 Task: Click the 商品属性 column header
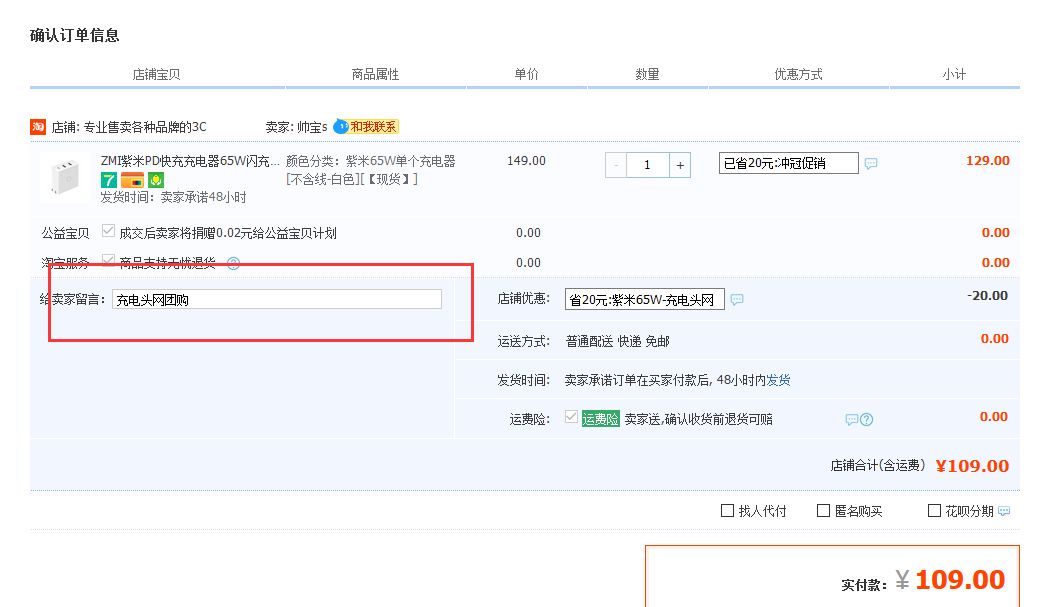pos(375,74)
